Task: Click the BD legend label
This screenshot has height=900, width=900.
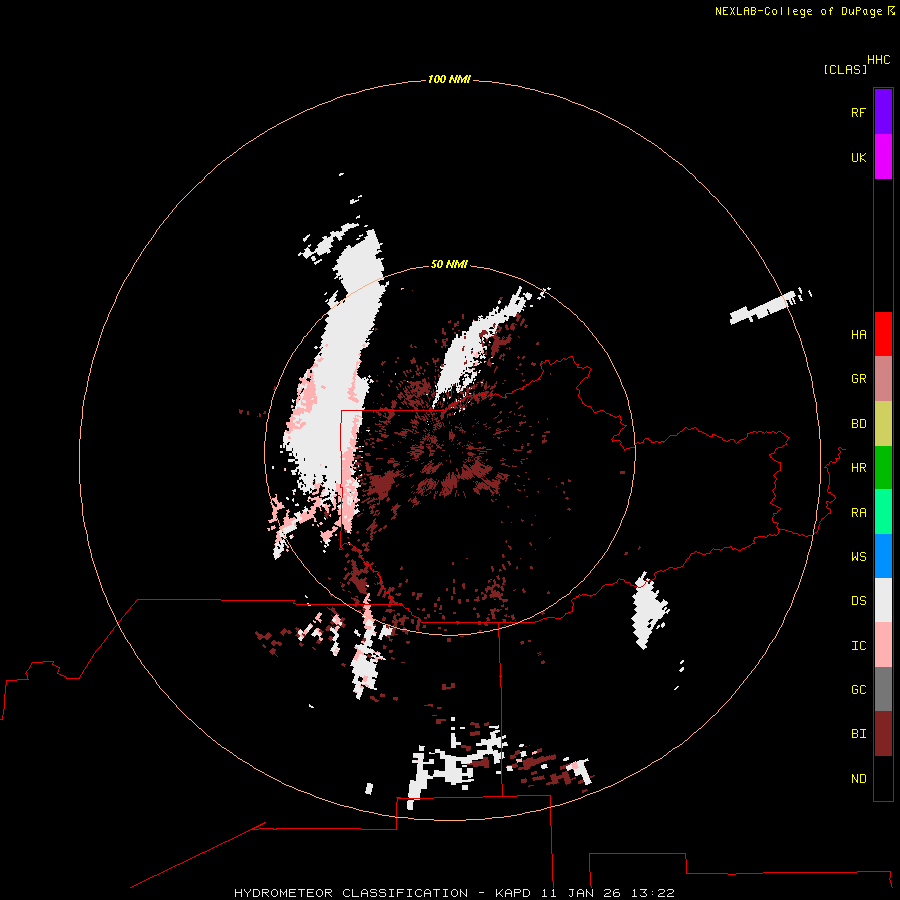Action: [858, 424]
